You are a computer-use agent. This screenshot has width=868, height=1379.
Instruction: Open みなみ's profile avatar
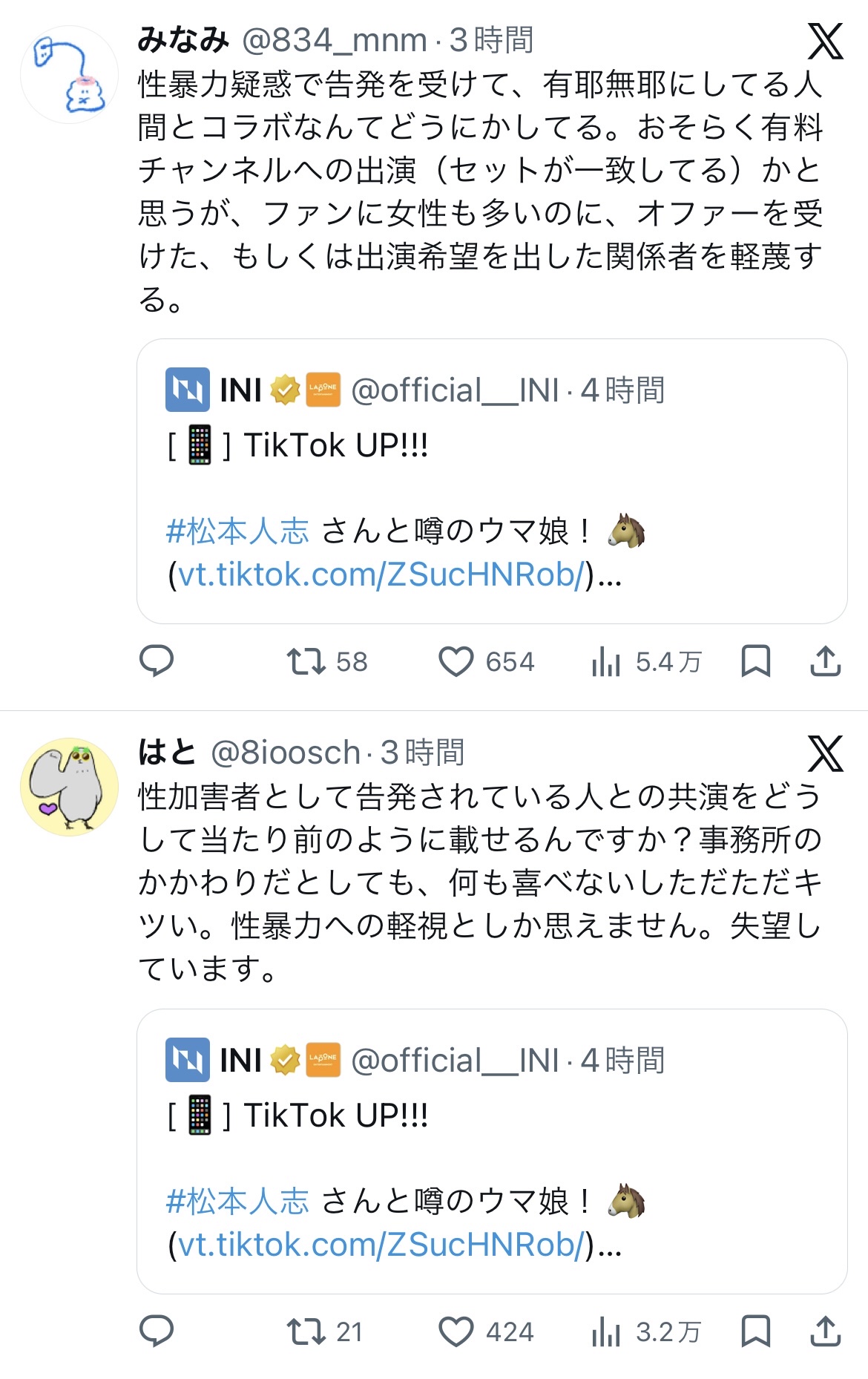[x=69, y=74]
